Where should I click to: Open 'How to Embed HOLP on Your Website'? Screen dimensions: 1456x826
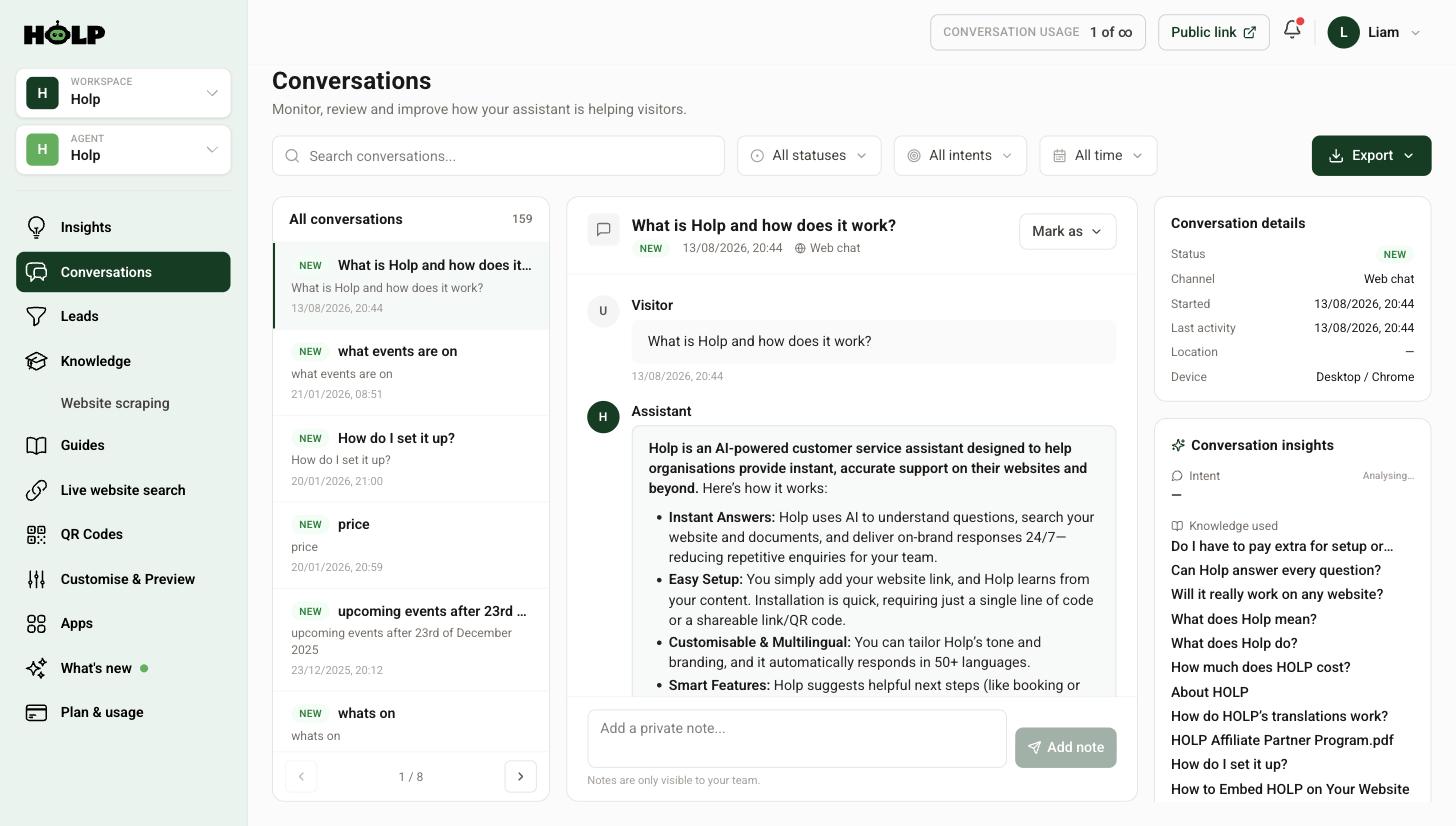click(x=1290, y=789)
